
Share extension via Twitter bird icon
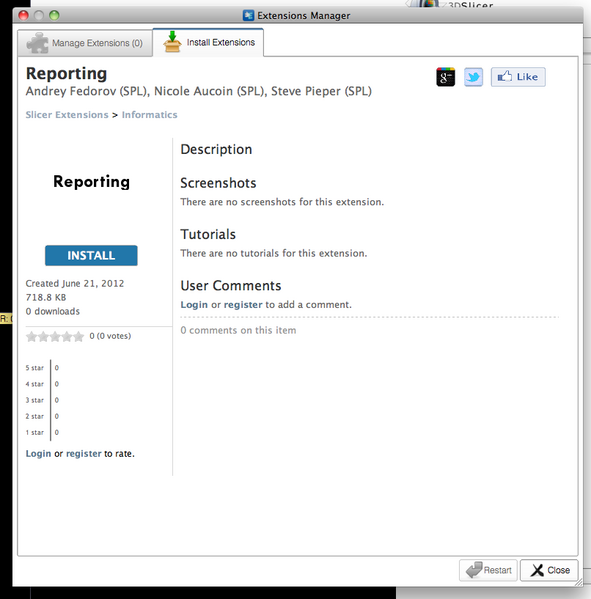[473, 77]
